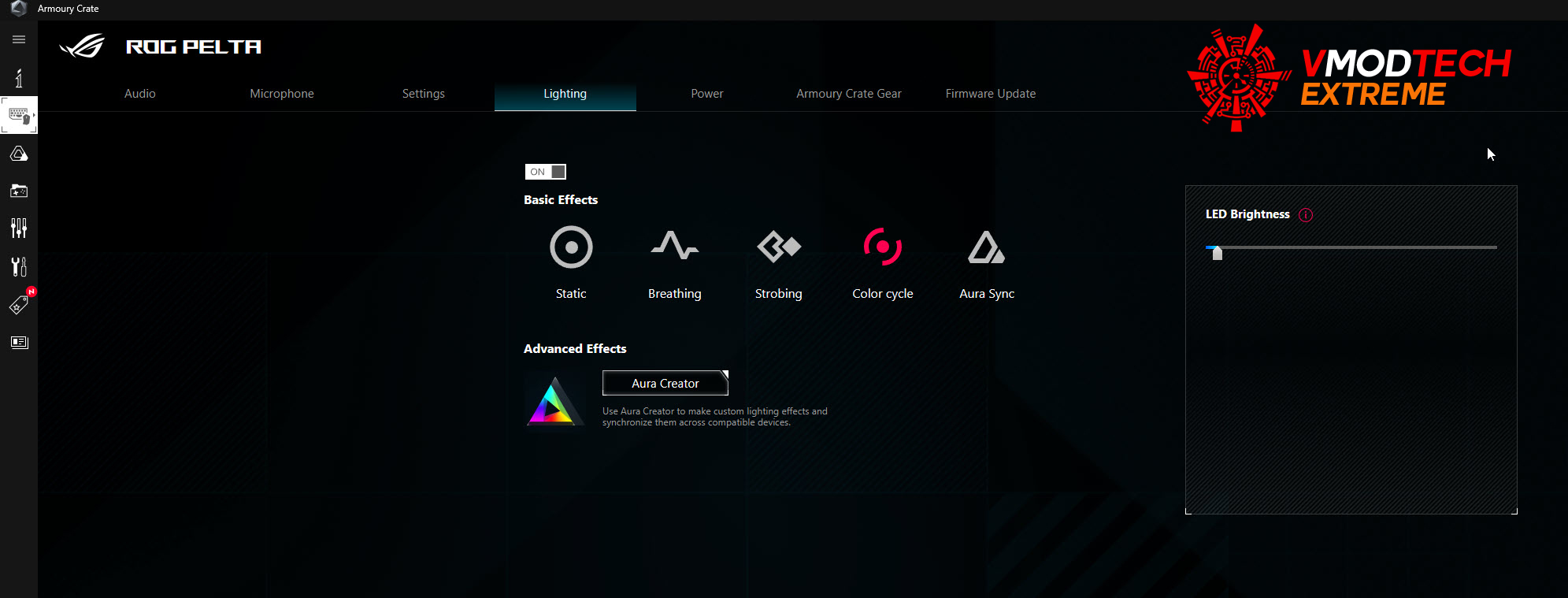Screen dimensions: 1568x598
Task: Select the Color cycle effect icon
Action: pyautogui.click(x=883, y=247)
